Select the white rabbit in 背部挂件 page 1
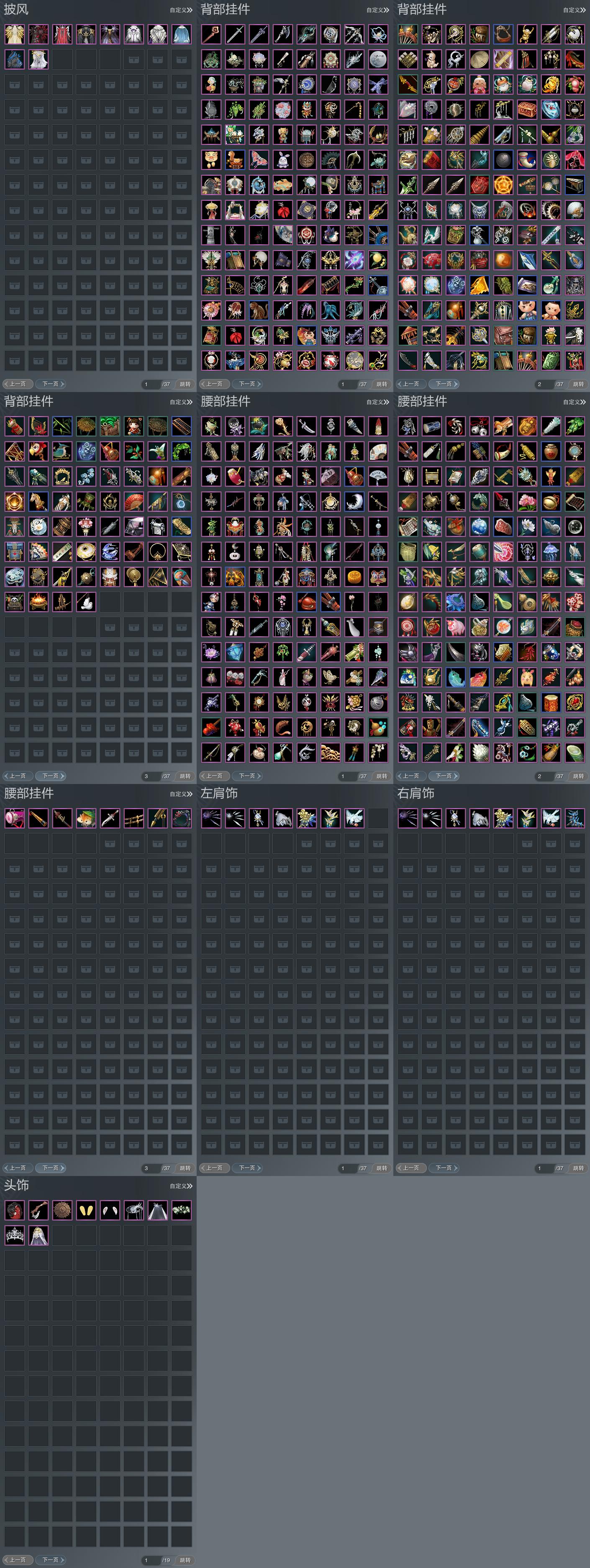This screenshot has width=590, height=1568. click(282, 159)
